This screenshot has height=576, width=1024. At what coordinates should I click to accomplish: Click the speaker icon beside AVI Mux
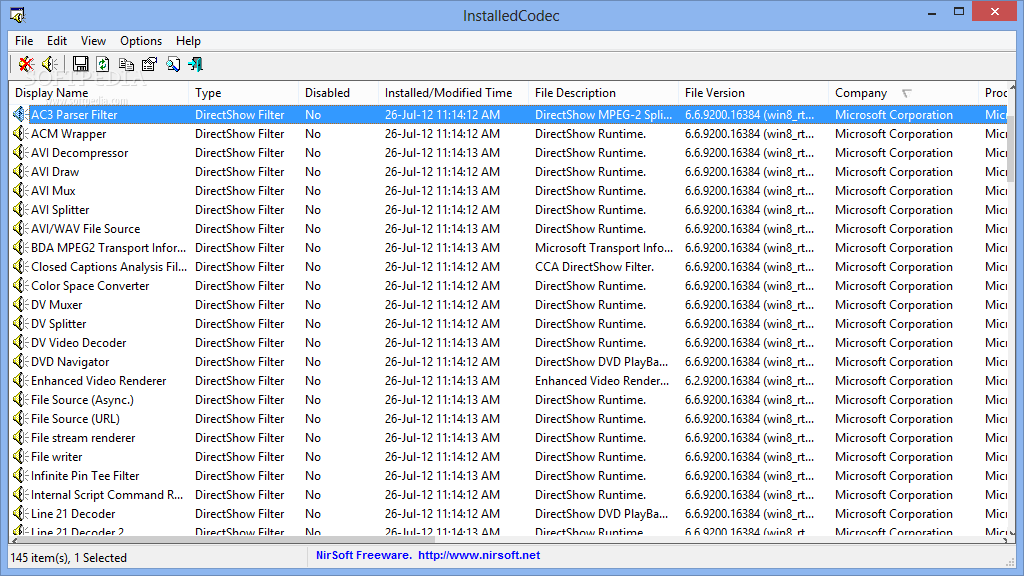pos(20,190)
